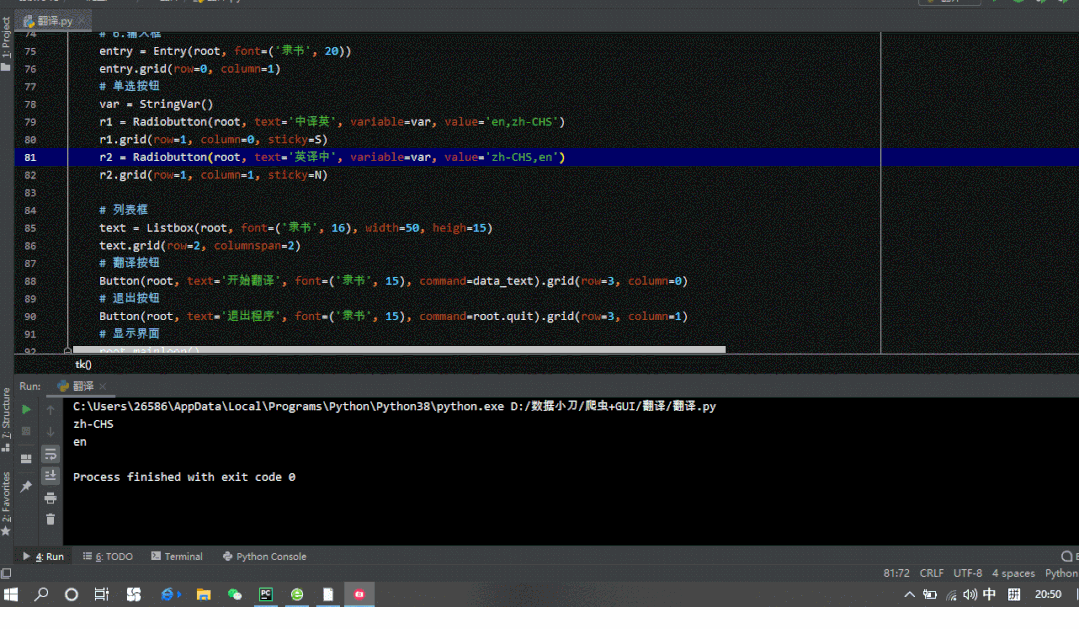1079x629 pixels.
Task: Clear console output with trash icon
Action: (50, 519)
